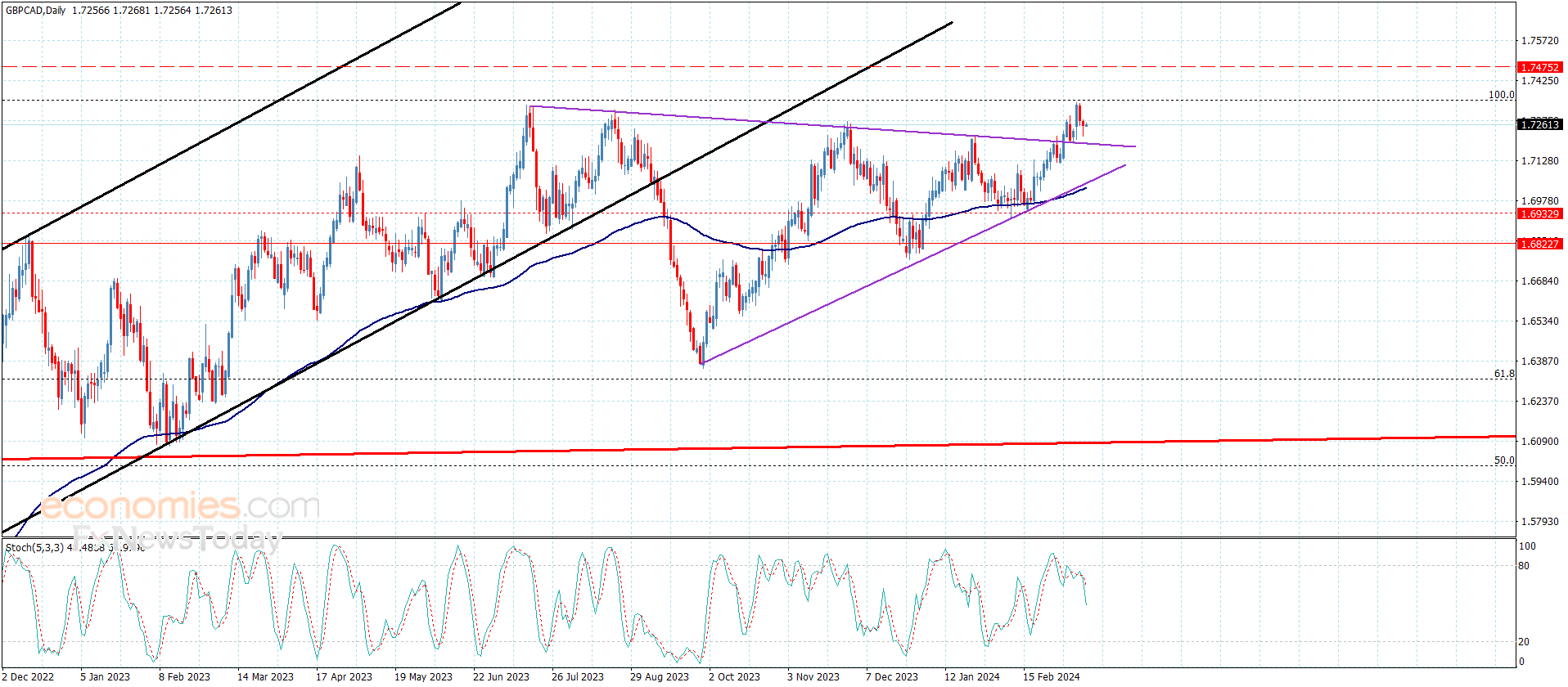Click the GBPCAD,Daily chart title text
The image size is (1568, 687).
pos(36,11)
